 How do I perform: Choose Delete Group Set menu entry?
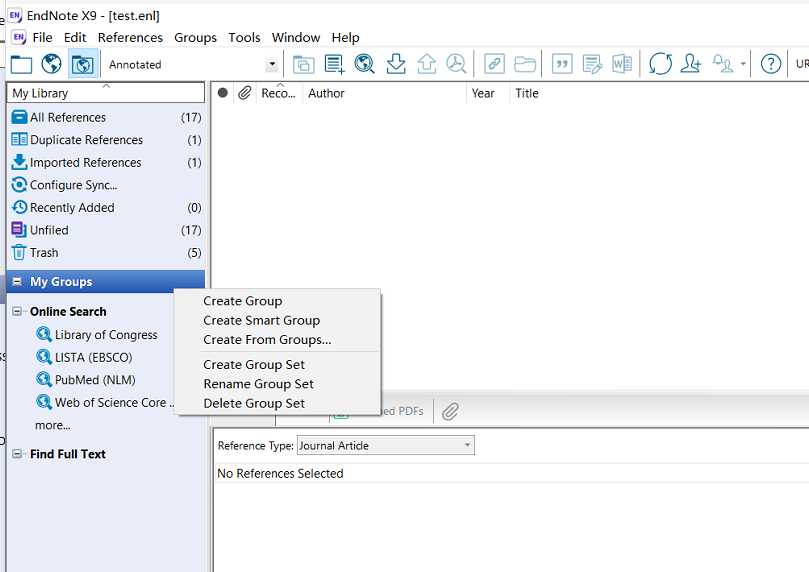(278, 403)
